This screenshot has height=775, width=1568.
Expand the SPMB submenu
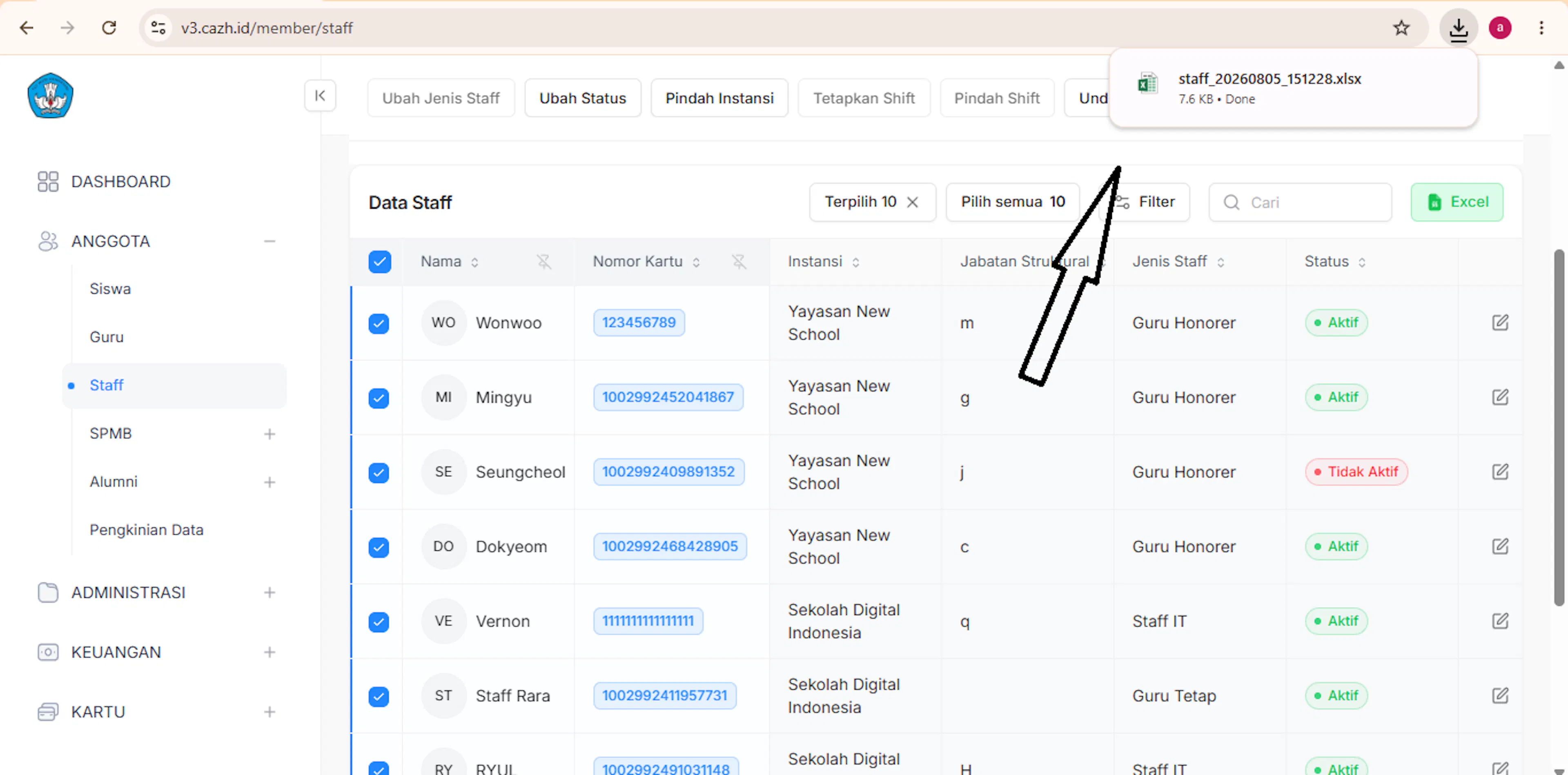coord(269,434)
